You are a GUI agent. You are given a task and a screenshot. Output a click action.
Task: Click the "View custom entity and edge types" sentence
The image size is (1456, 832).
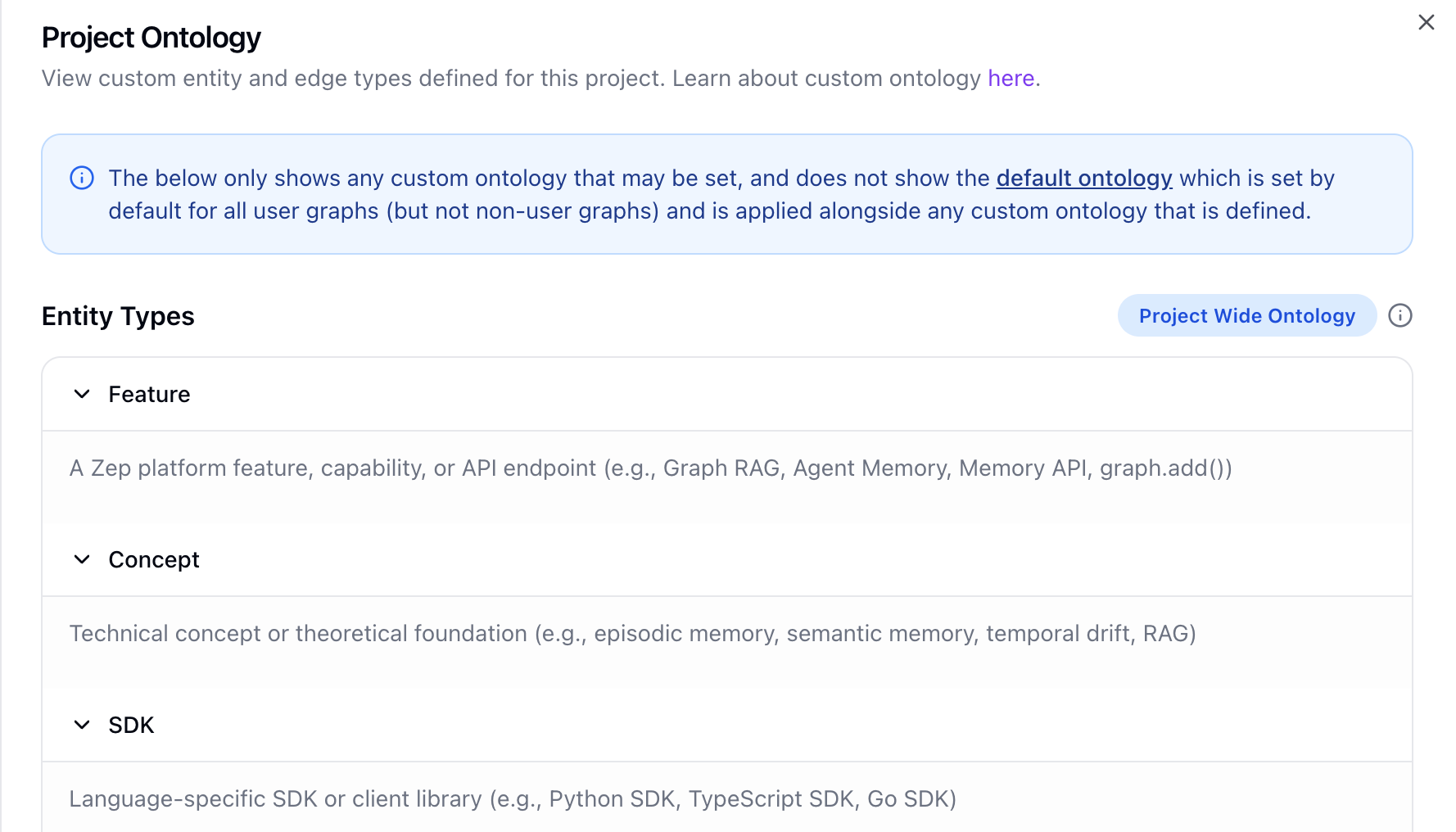pos(352,79)
